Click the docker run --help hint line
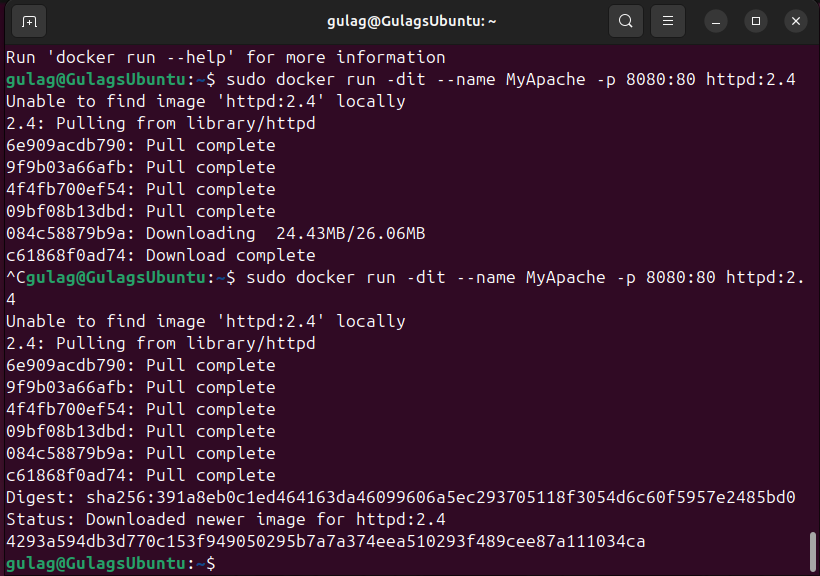The width and height of the screenshot is (820, 576). (x=225, y=57)
